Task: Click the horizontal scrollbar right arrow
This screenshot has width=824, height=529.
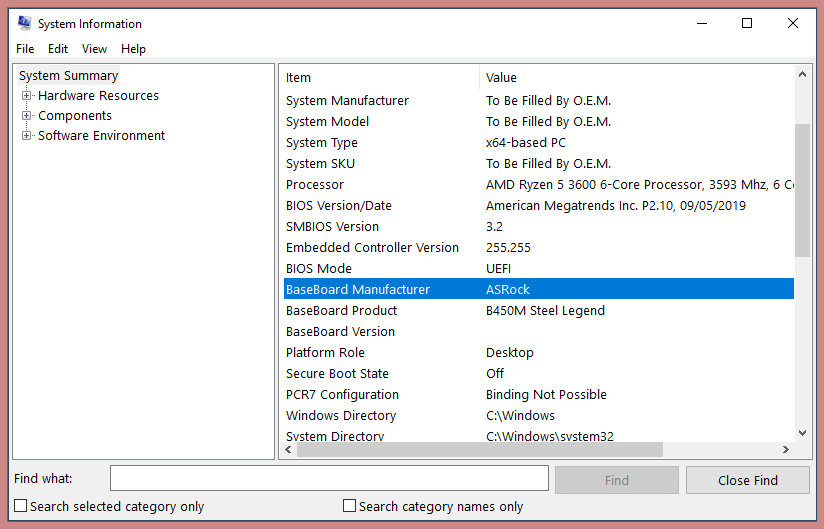Action: [x=786, y=450]
